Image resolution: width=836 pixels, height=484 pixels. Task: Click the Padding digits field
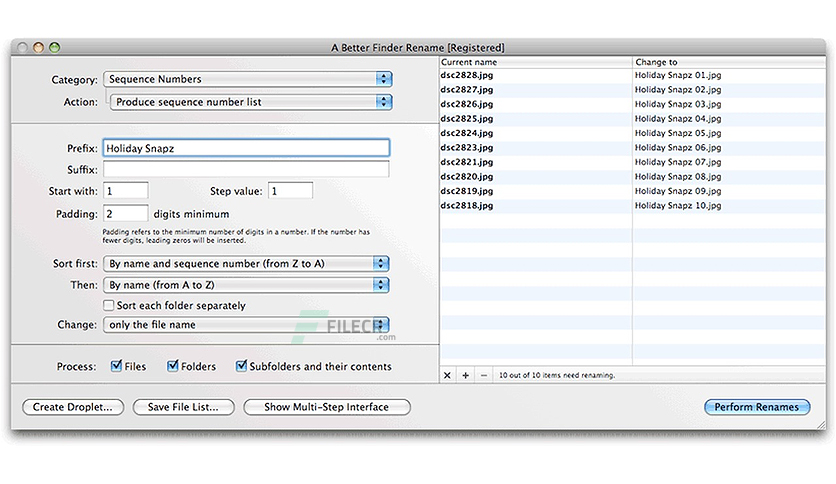(x=126, y=214)
